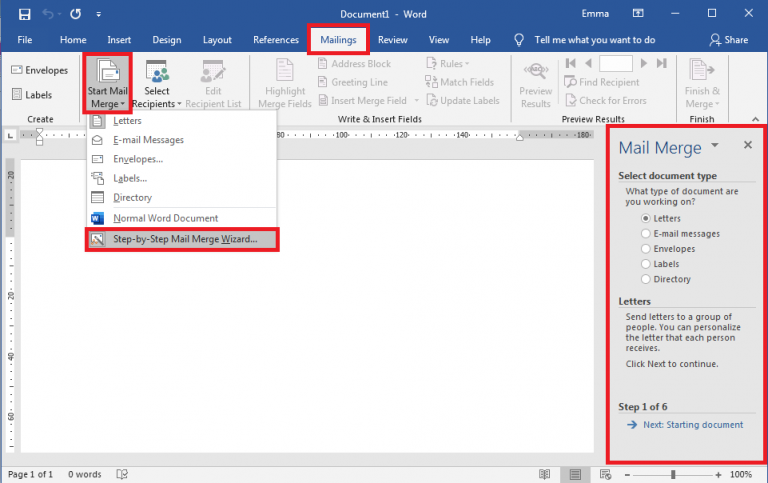Open the Rules dropdown

coord(448,64)
